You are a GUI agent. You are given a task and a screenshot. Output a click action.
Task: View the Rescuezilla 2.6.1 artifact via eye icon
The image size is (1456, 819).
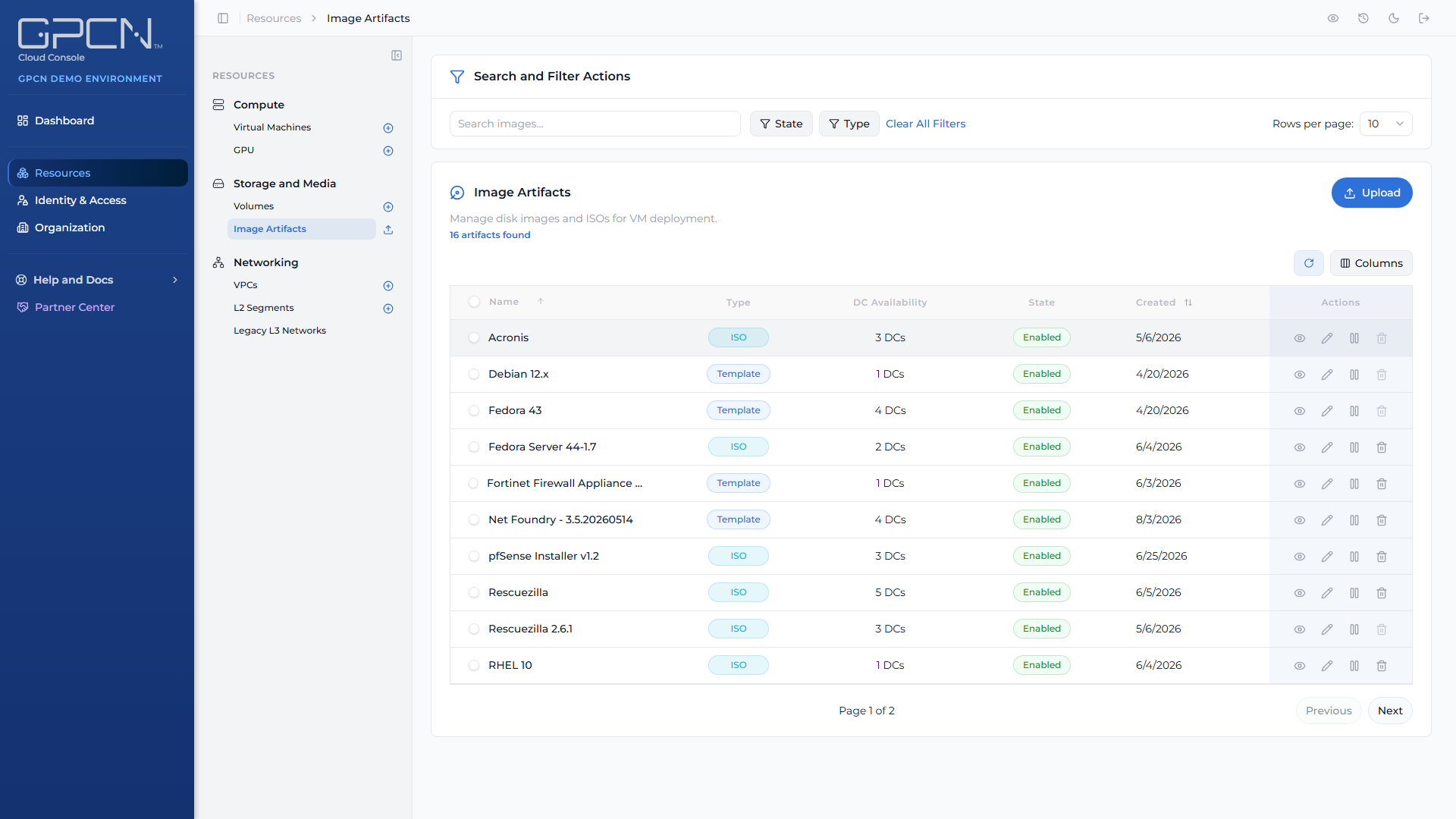pyautogui.click(x=1300, y=629)
